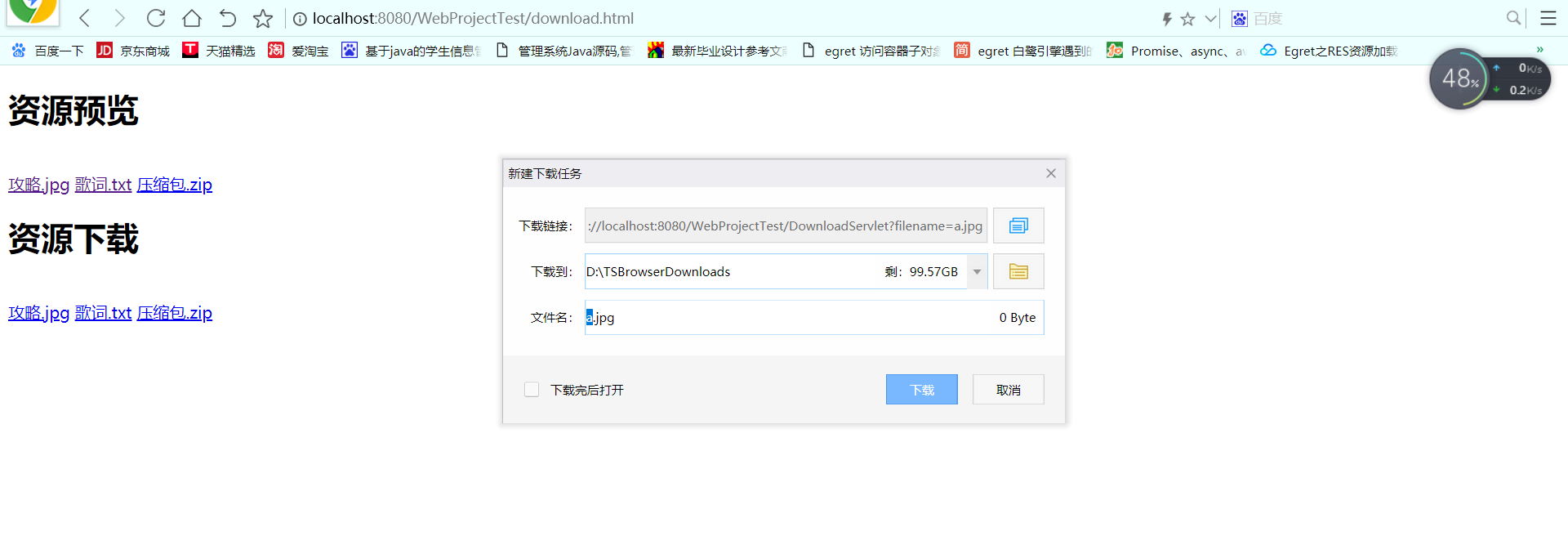Click the D:\TSBrowserDownloads path field
Viewport: 1568px width, 536px height.
click(x=776, y=271)
